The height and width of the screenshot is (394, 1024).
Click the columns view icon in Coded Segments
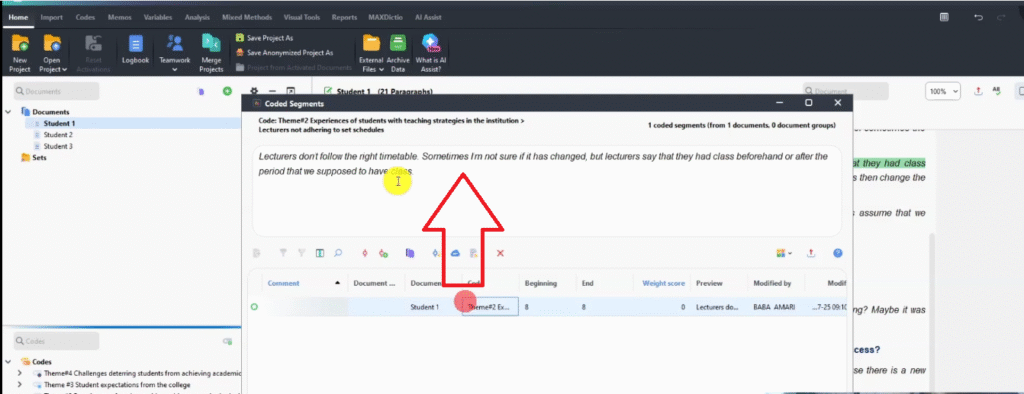[x=320, y=253]
